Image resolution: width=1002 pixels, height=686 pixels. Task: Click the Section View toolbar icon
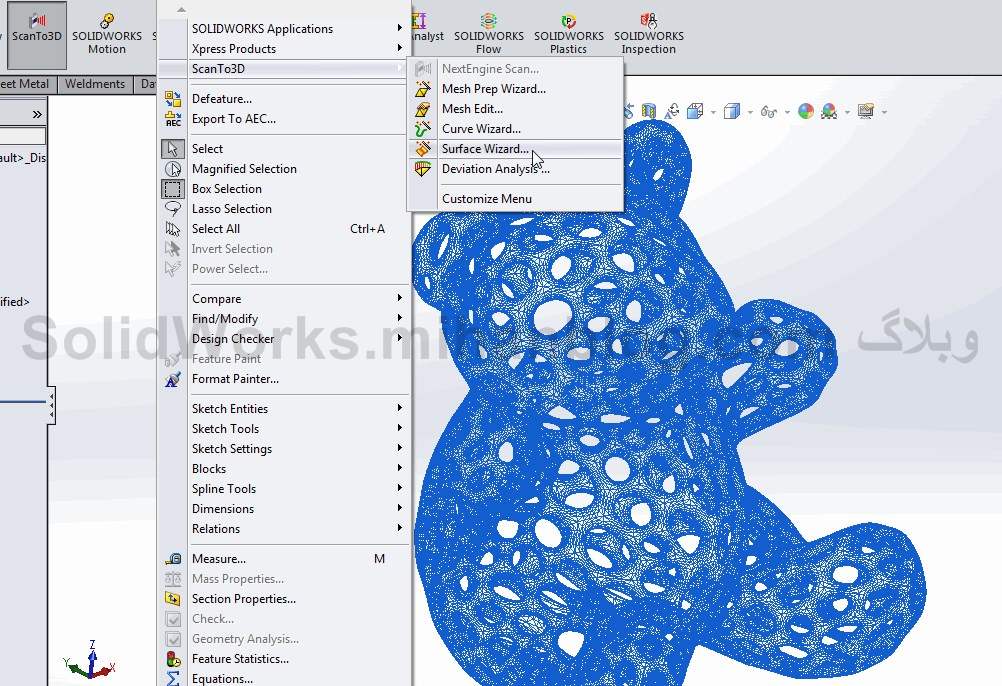pyautogui.click(x=649, y=112)
